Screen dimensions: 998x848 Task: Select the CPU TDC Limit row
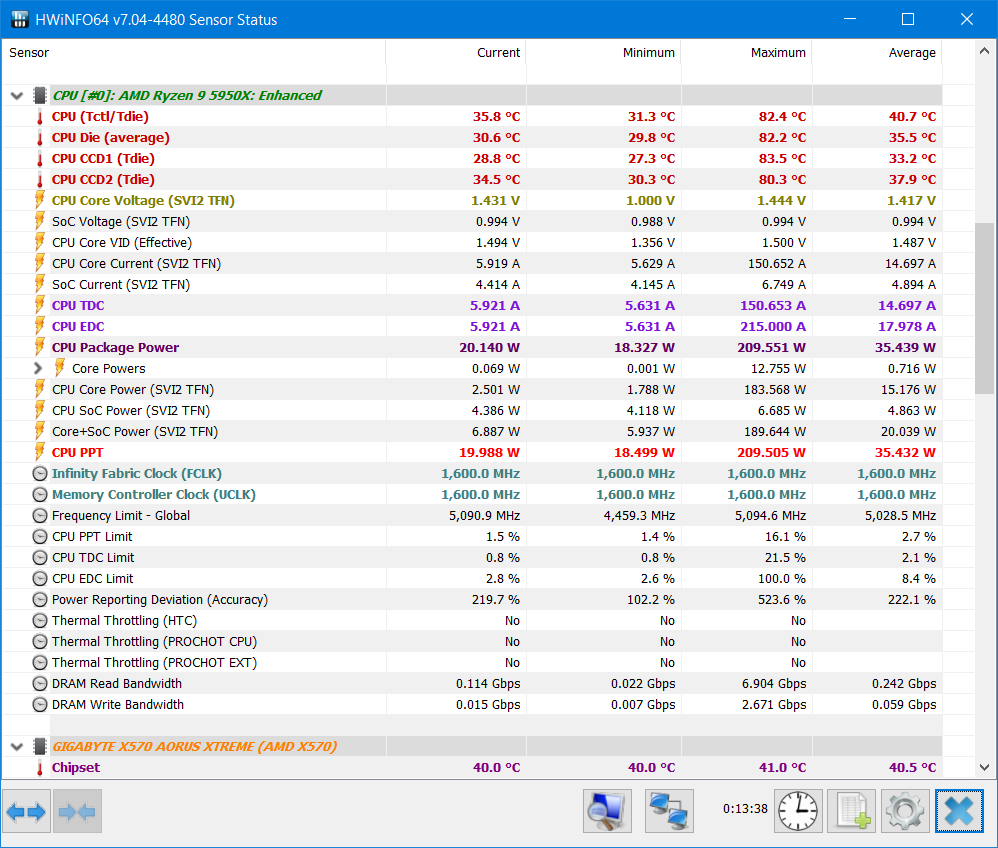coord(472,558)
